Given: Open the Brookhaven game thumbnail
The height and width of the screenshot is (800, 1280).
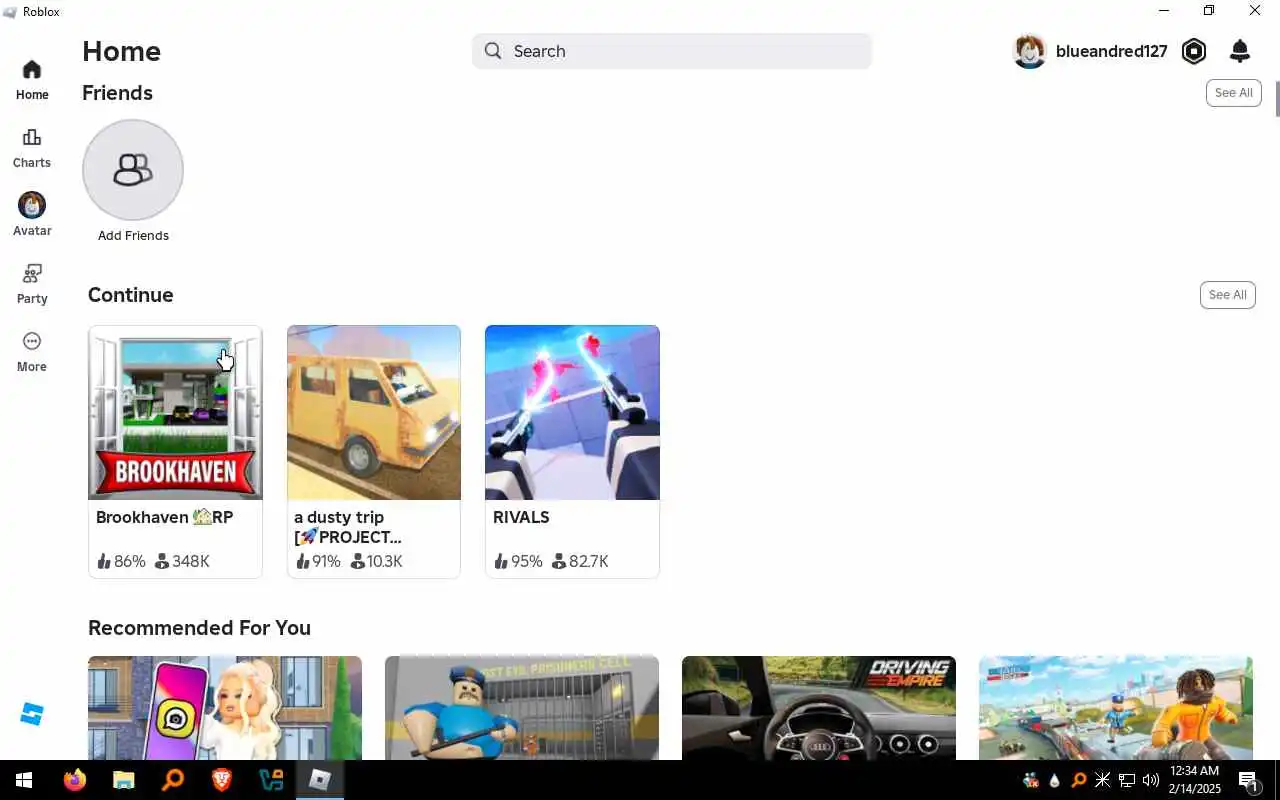Looking at the screenshot, I should pyautogui.click(x=175, y=412).
